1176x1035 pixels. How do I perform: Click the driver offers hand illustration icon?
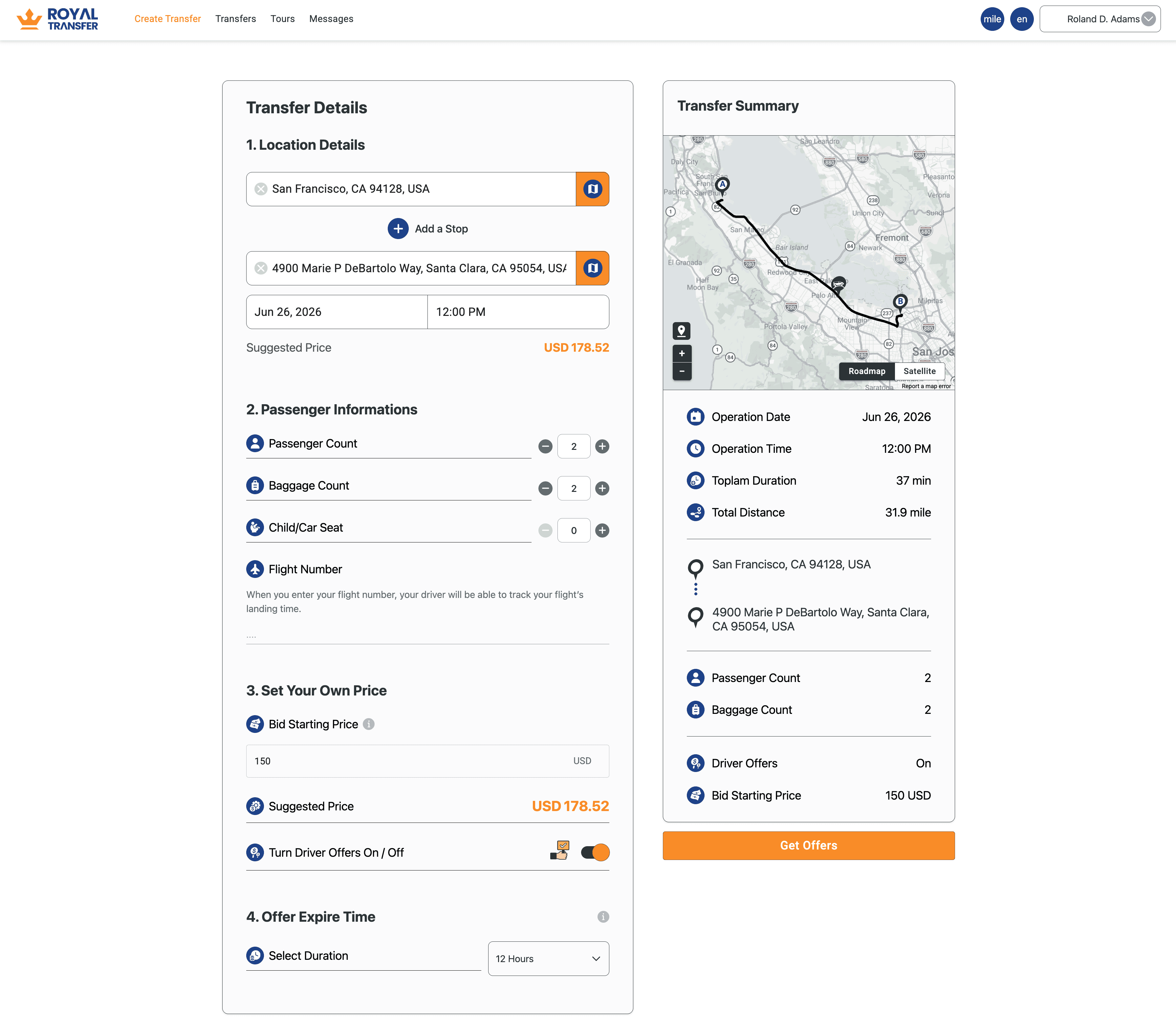560,850
